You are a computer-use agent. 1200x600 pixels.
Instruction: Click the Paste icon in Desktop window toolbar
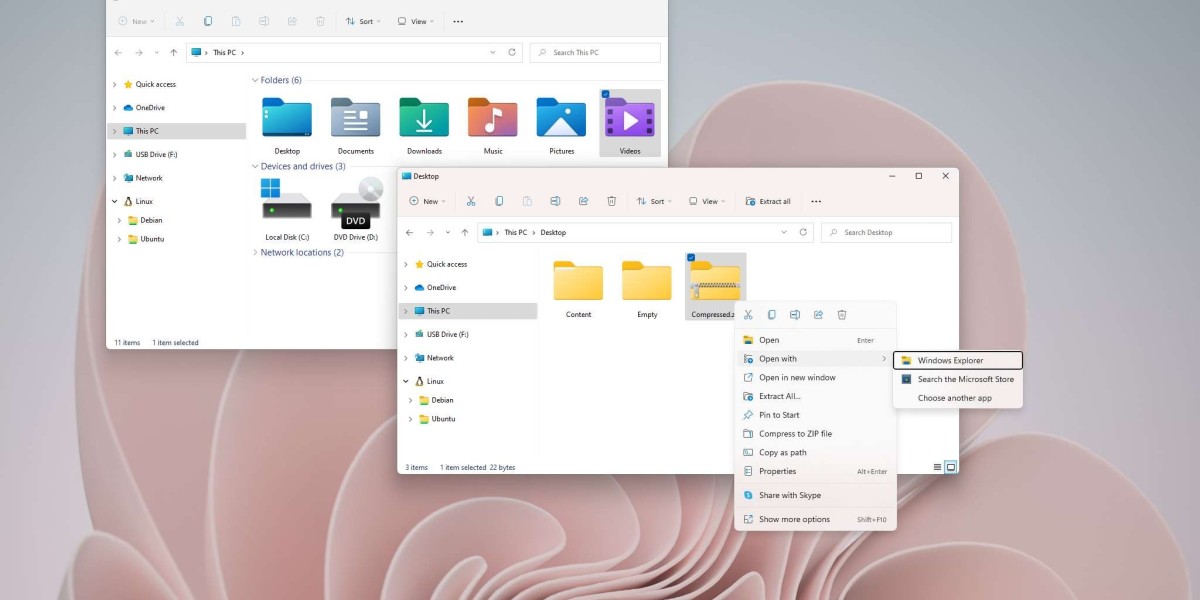point(527,201)
